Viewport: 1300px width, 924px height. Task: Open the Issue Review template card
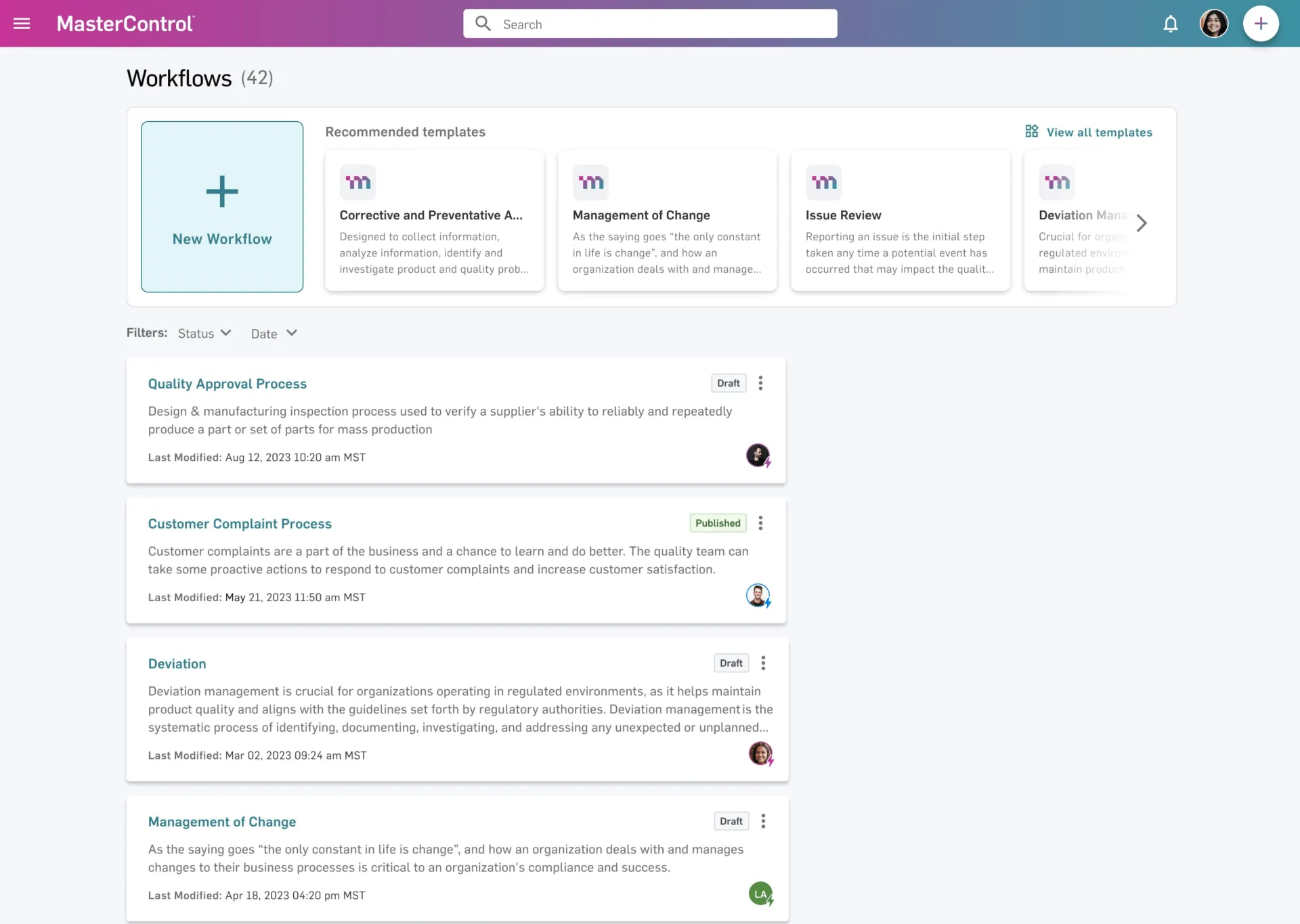pyautogui.click(x=900, y=221)
